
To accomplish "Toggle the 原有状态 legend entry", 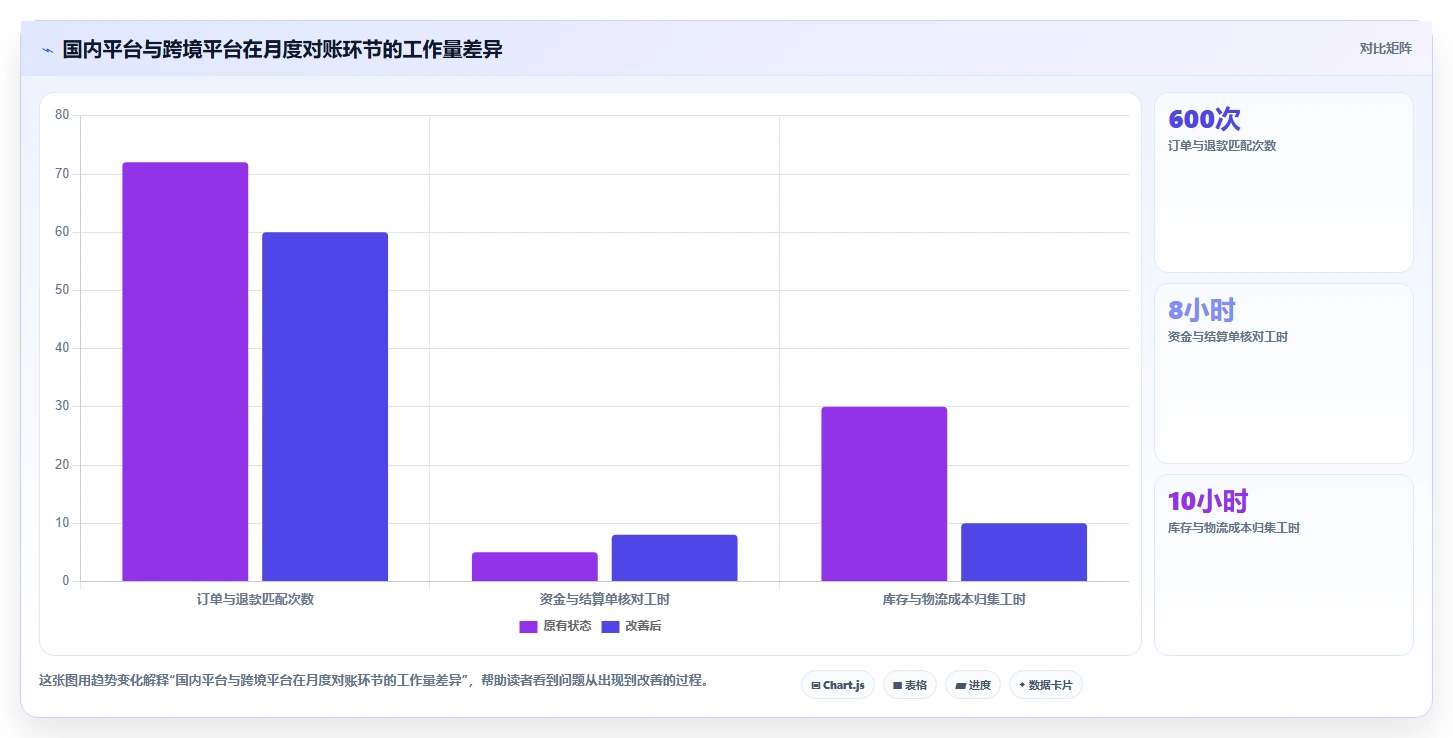I will pos(555,626).
